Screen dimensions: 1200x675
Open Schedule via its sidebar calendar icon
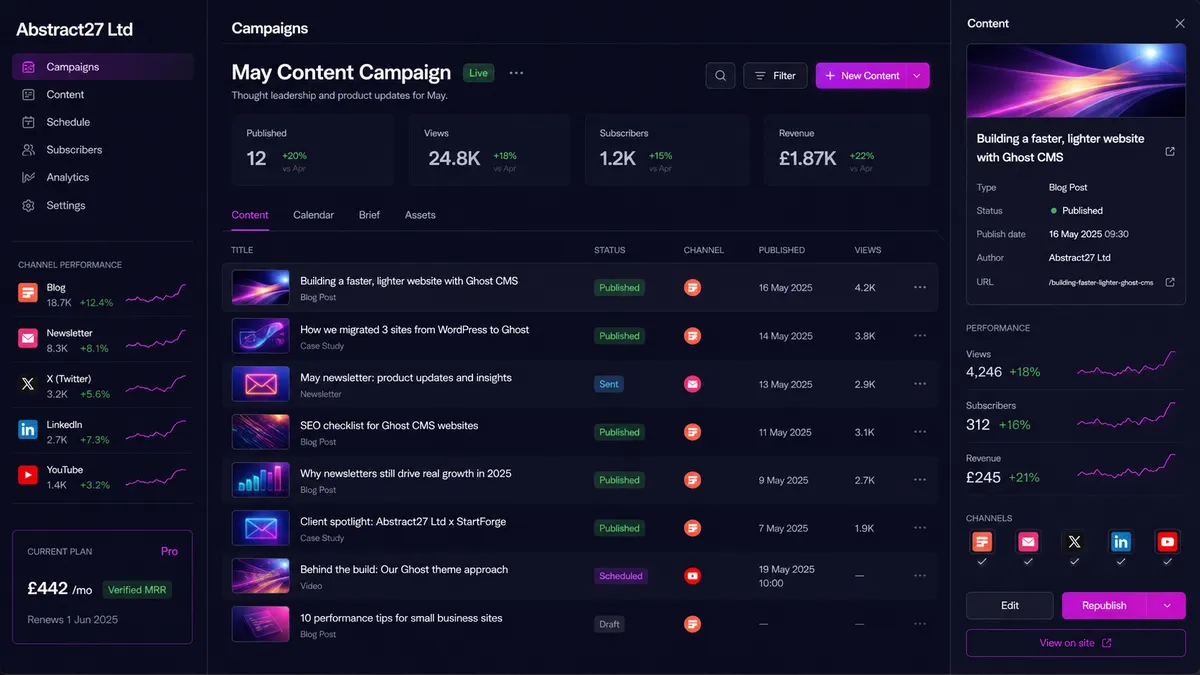click(x=28, y=122)
